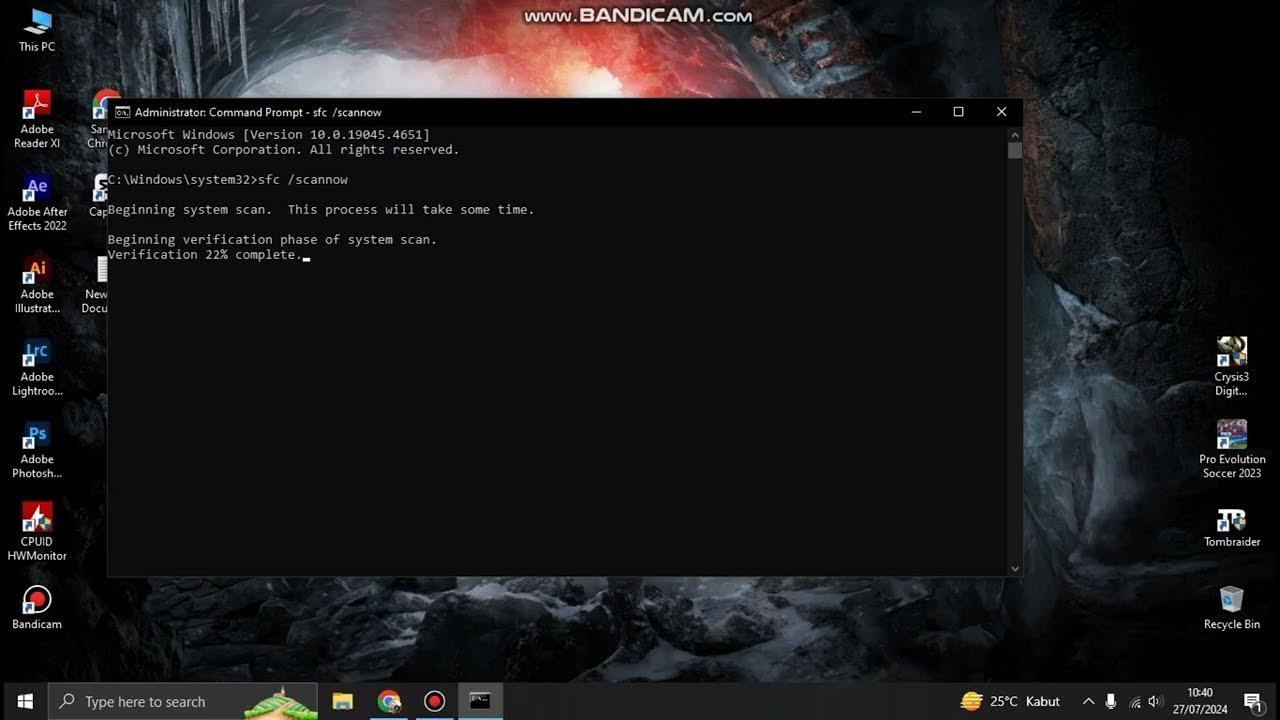This screenshot has width=1280, height=720.
Task: Click the Microsoft Windows version line
Action: (x=269, y=135)
